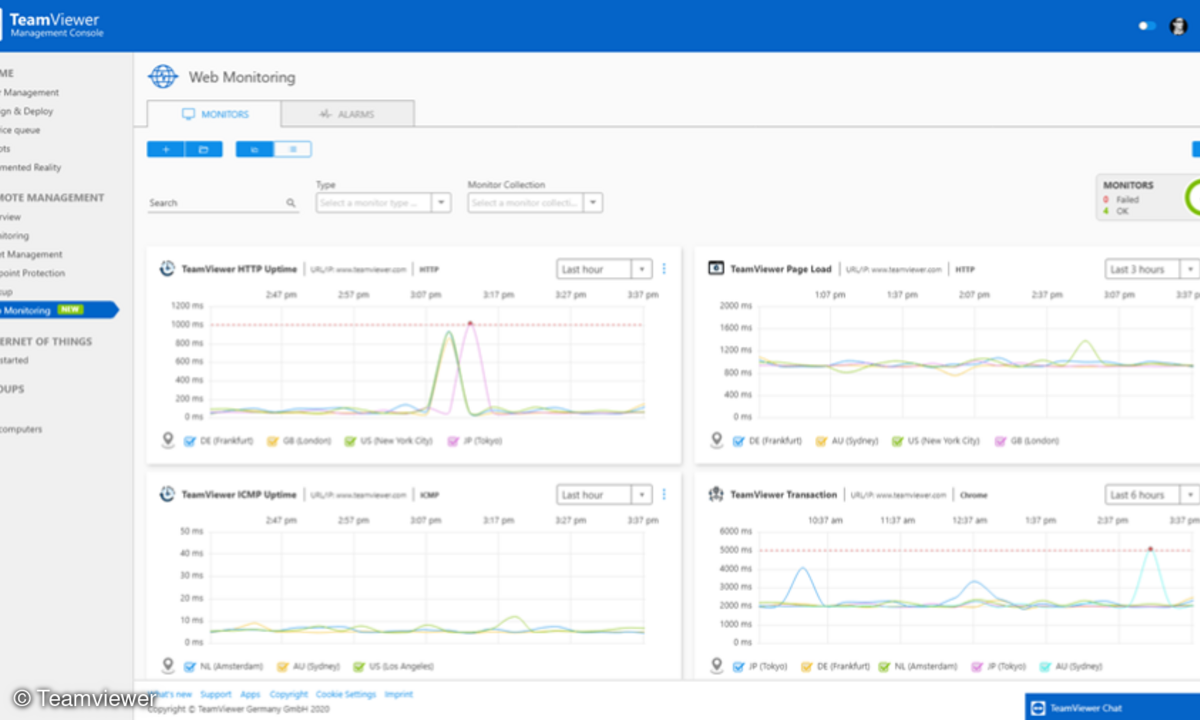The height and width of the screenshot is (720, 1200).
Task: Click the search magnifier icon
Action: pos(291,203)
